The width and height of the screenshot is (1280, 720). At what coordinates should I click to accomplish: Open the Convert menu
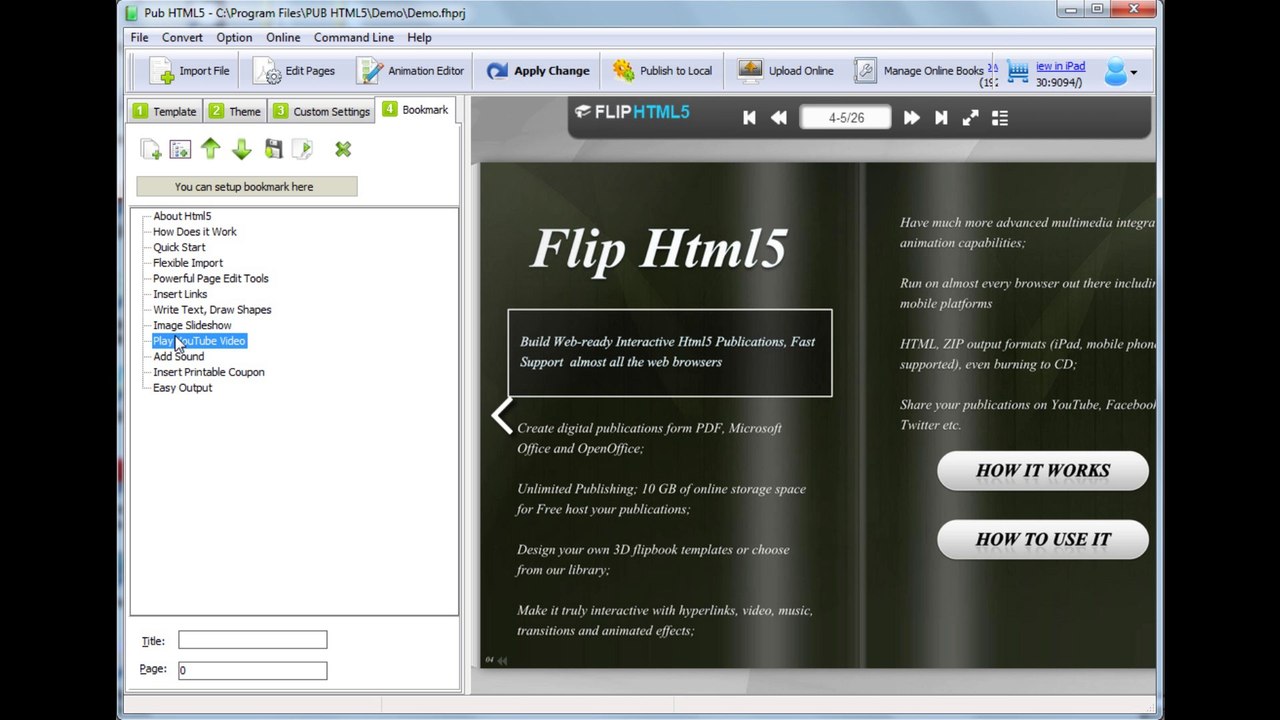pos(182,37)
